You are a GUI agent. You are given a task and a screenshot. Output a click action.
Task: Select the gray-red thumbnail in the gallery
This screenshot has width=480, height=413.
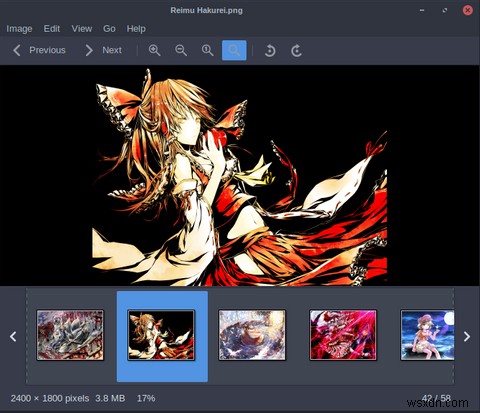click(70, 335)
